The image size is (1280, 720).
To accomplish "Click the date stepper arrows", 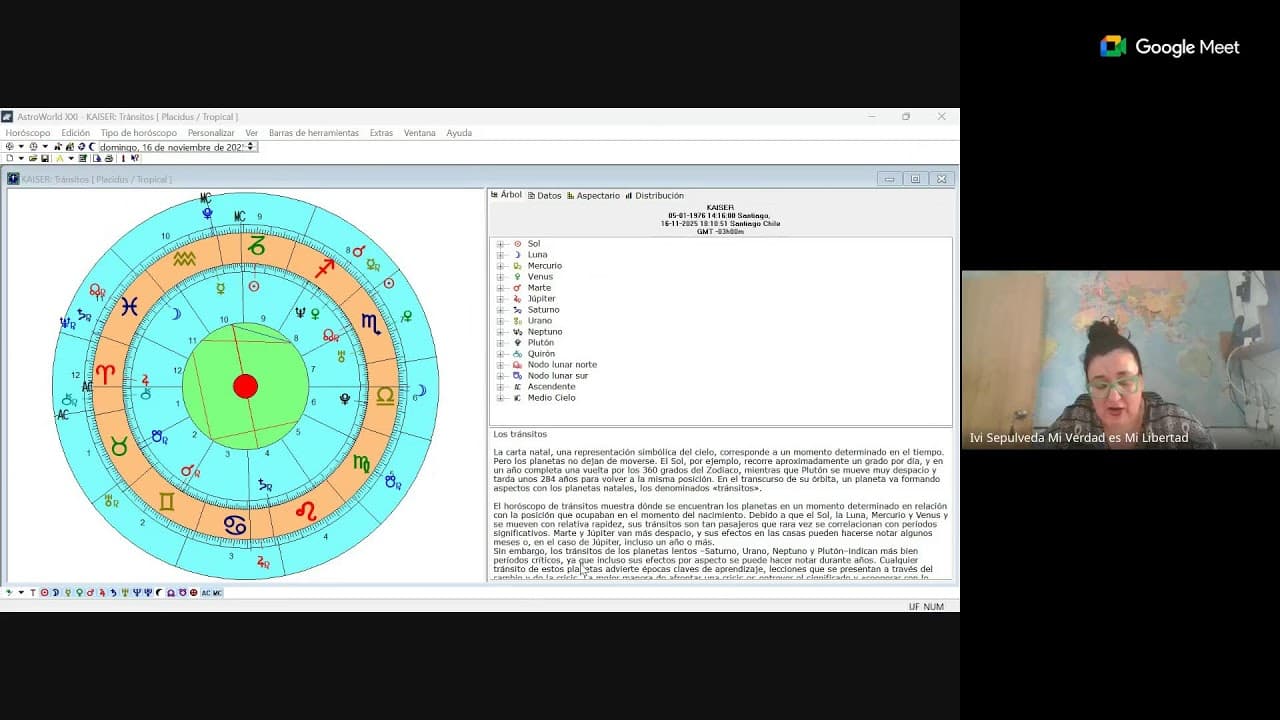I will 250,147.
